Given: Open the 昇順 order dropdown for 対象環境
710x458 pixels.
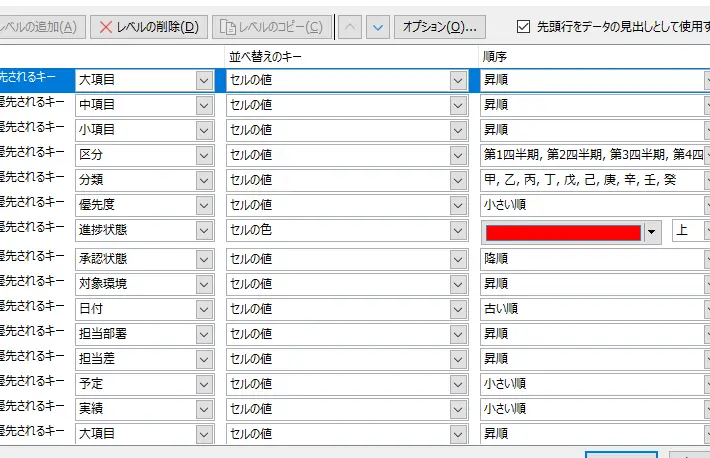Looking at the screenshot, I should (595, 284).
